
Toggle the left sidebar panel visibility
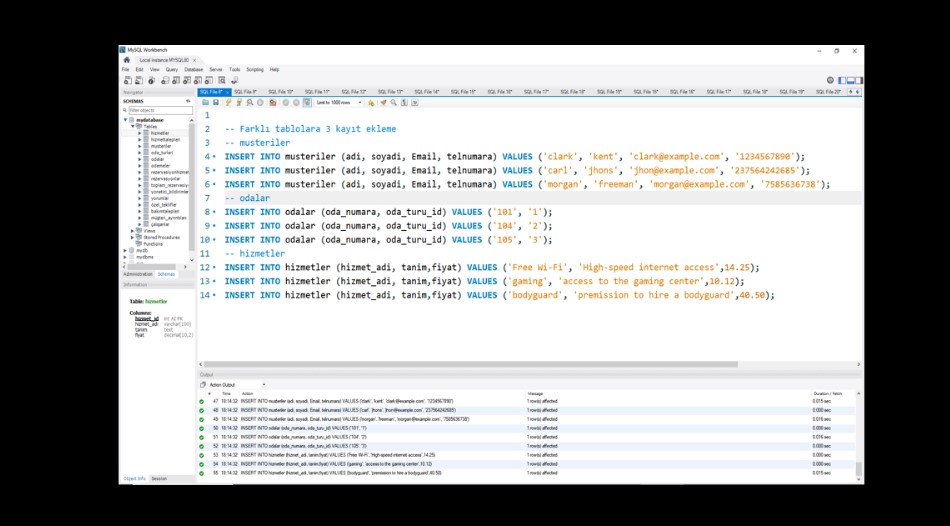coord(843,80)
